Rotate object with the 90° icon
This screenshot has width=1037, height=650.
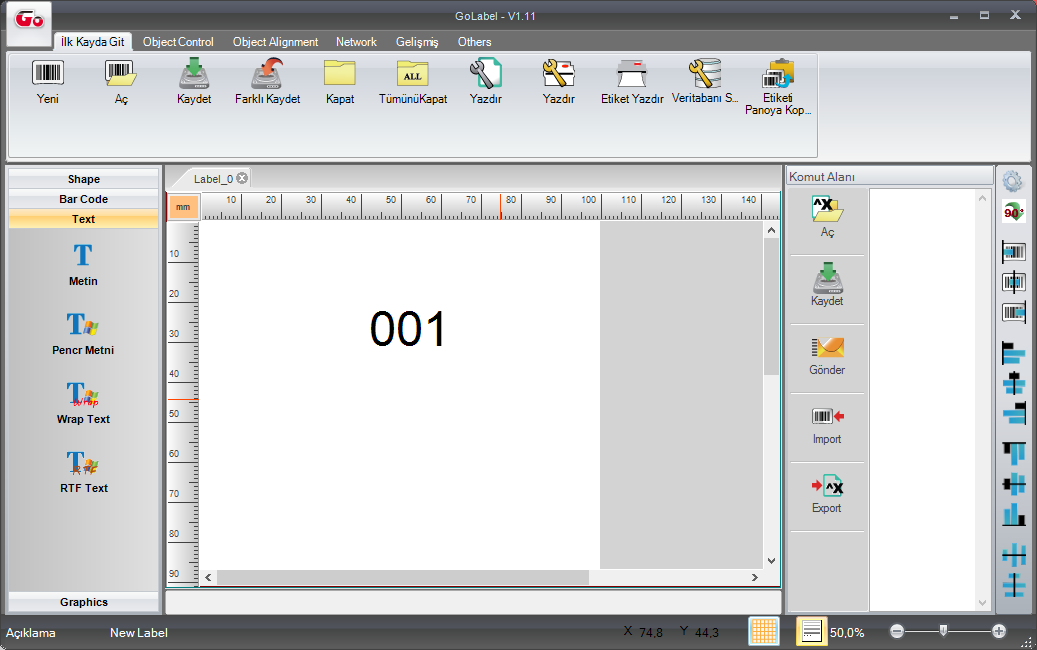(1013, 213)
